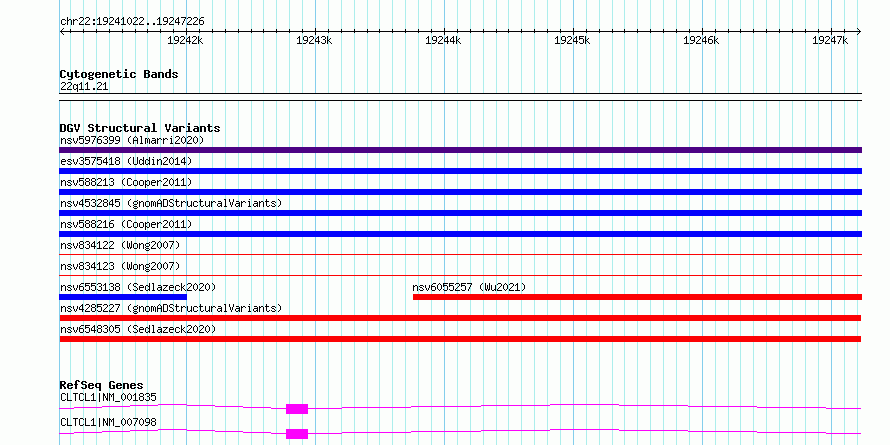Open the Cytogenetic Bands track heading

119,74
